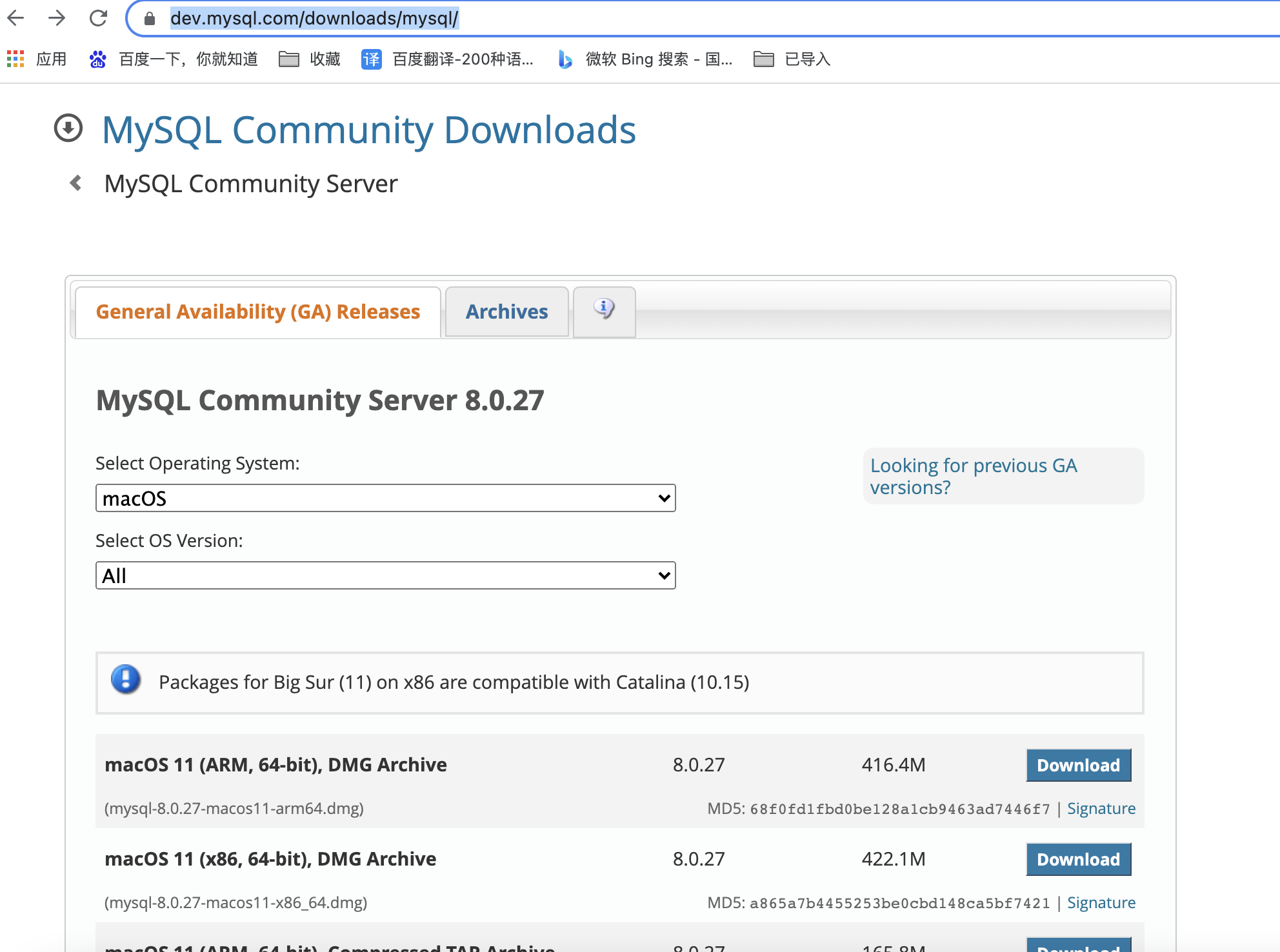Screen dimensions: 1280x952
Task: Open the Select Operating System dropdown
Action: pos(385,498)
